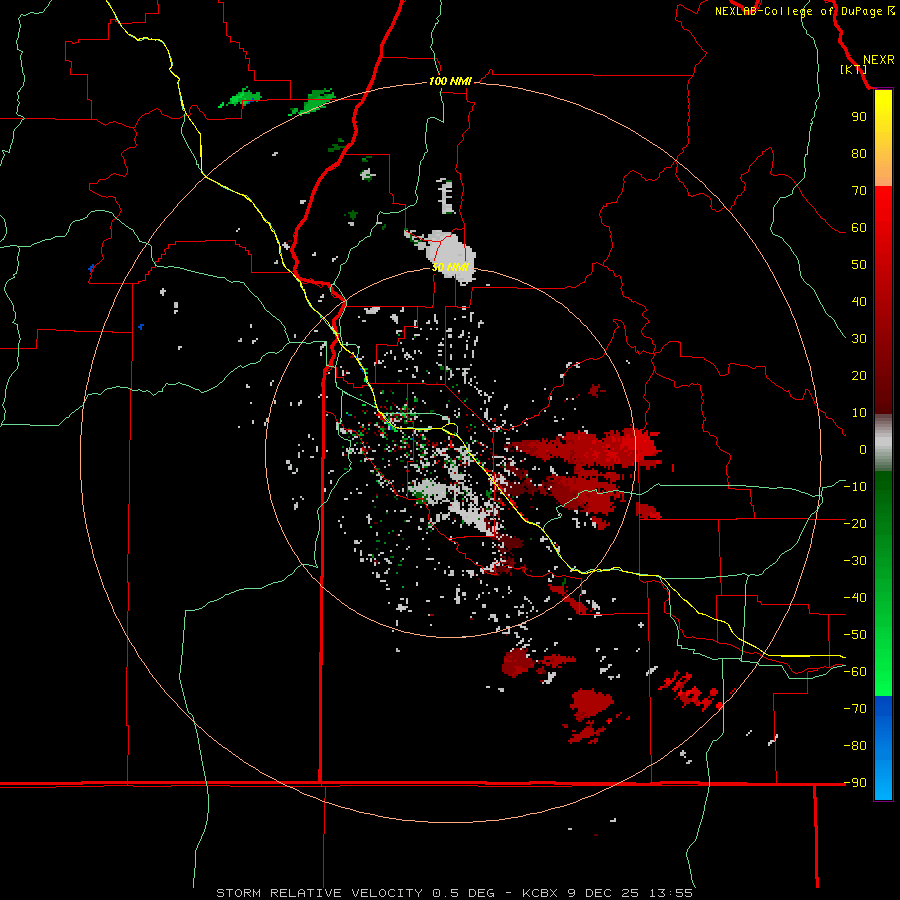The width and height of the screenshot is (900, 900).
Task: Click the -40 value on velocity scale
Action: coord(855,598)
